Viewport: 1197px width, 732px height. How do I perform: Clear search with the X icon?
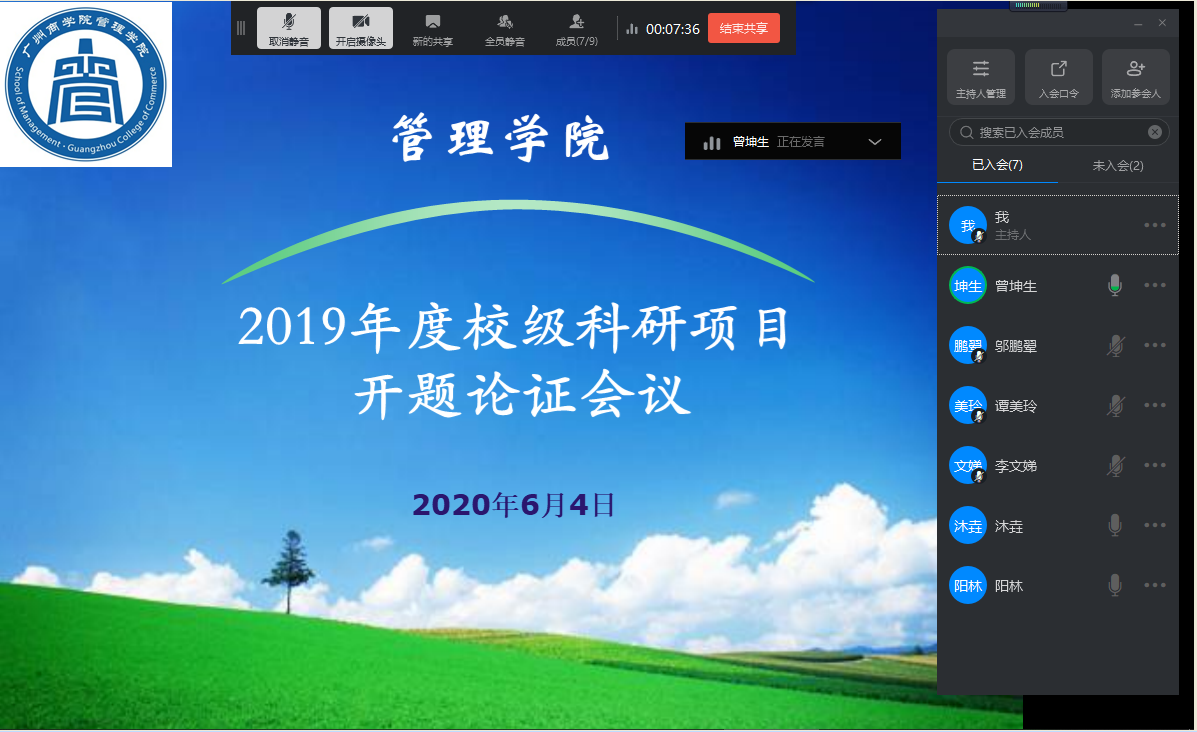point(1154,132)
